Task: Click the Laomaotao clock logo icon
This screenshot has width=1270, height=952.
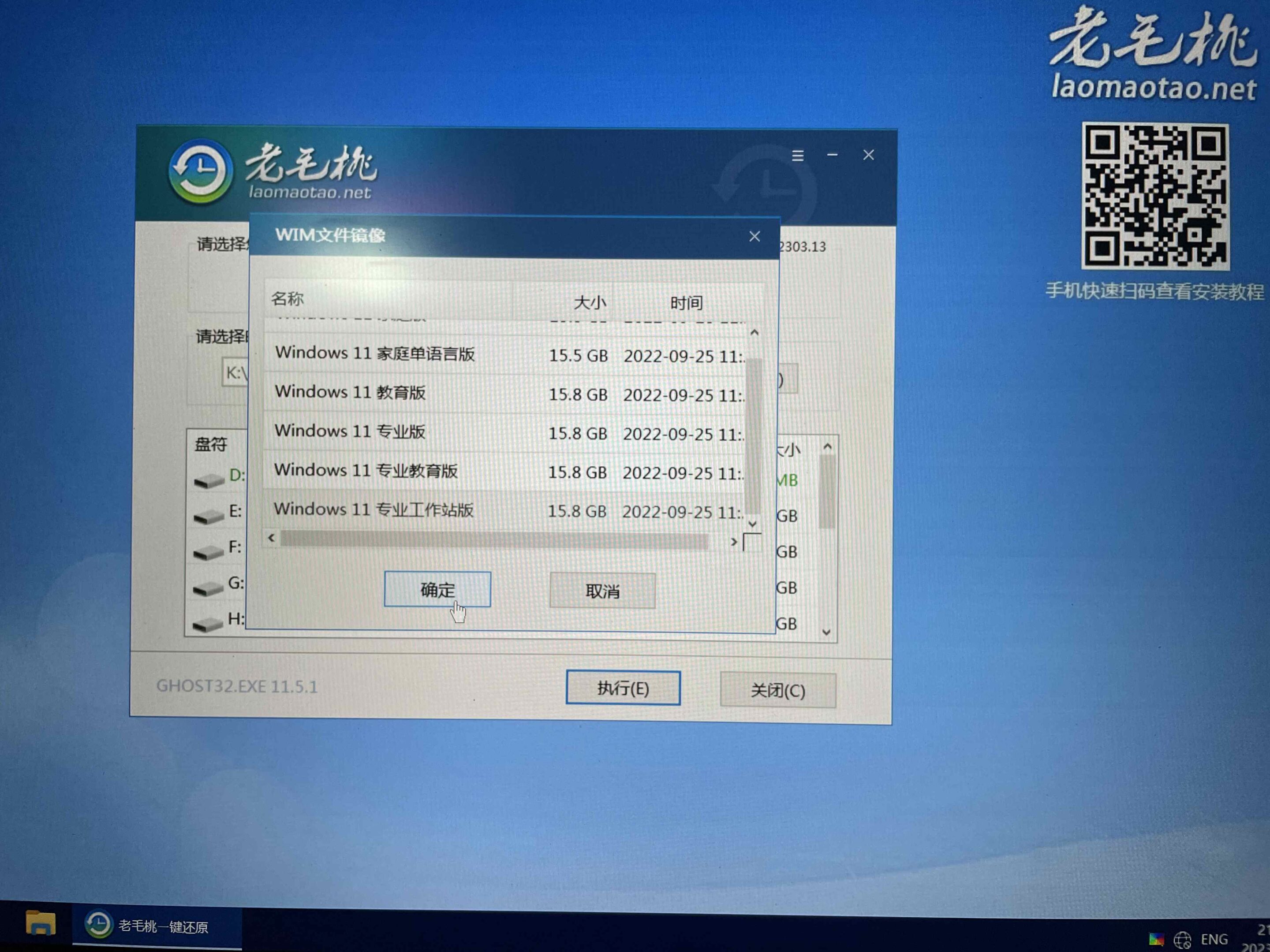Action: [x=200, y=171]
